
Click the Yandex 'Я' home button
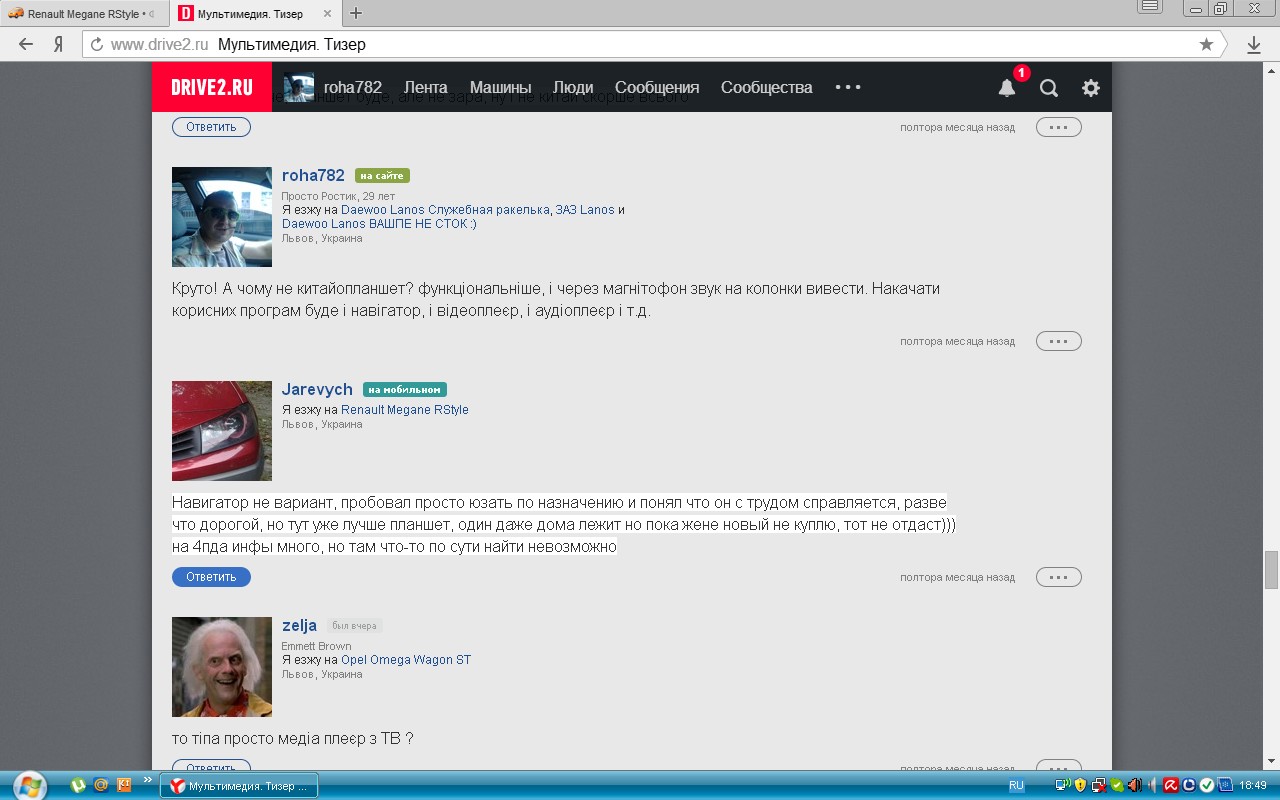[x=59, y=44]
